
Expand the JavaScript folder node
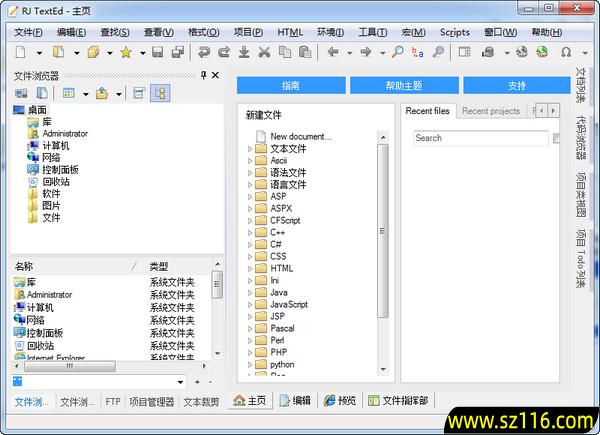click(249, 305)
